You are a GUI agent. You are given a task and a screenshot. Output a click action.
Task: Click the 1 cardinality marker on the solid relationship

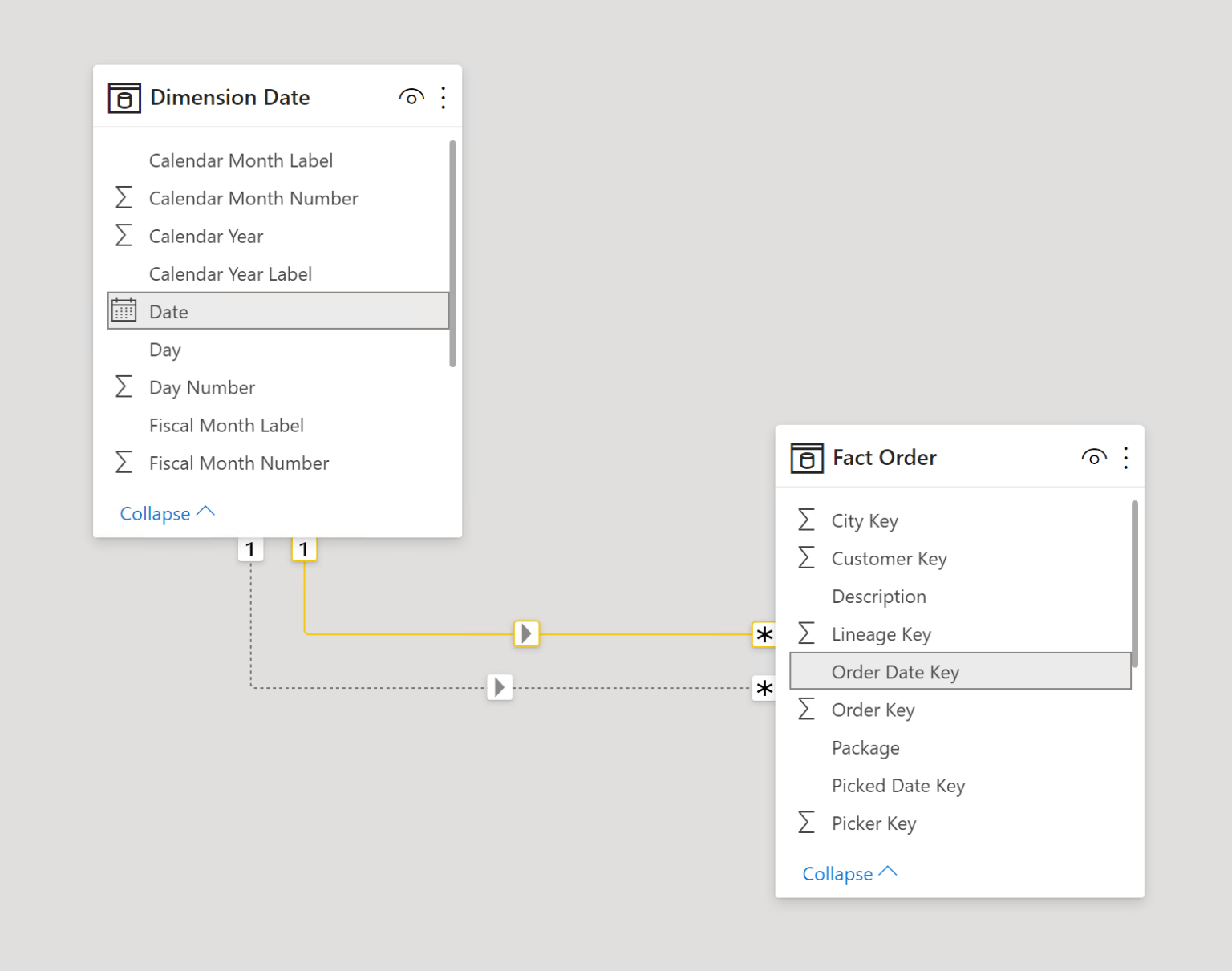(x=304, y=548)
